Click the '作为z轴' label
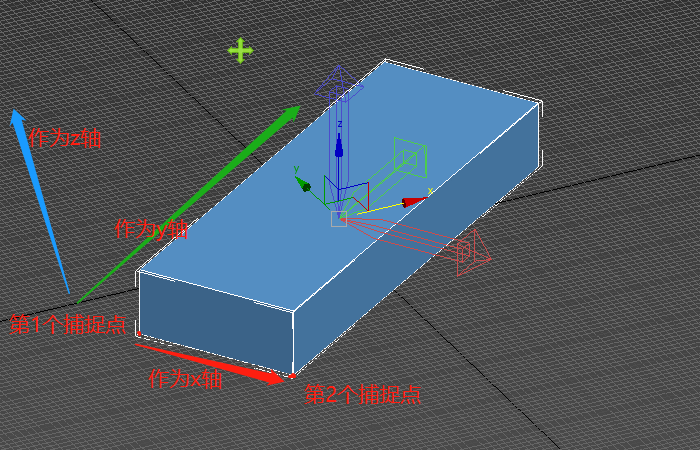700x450 pixels. pyautogui.click(x=65, y=138)
